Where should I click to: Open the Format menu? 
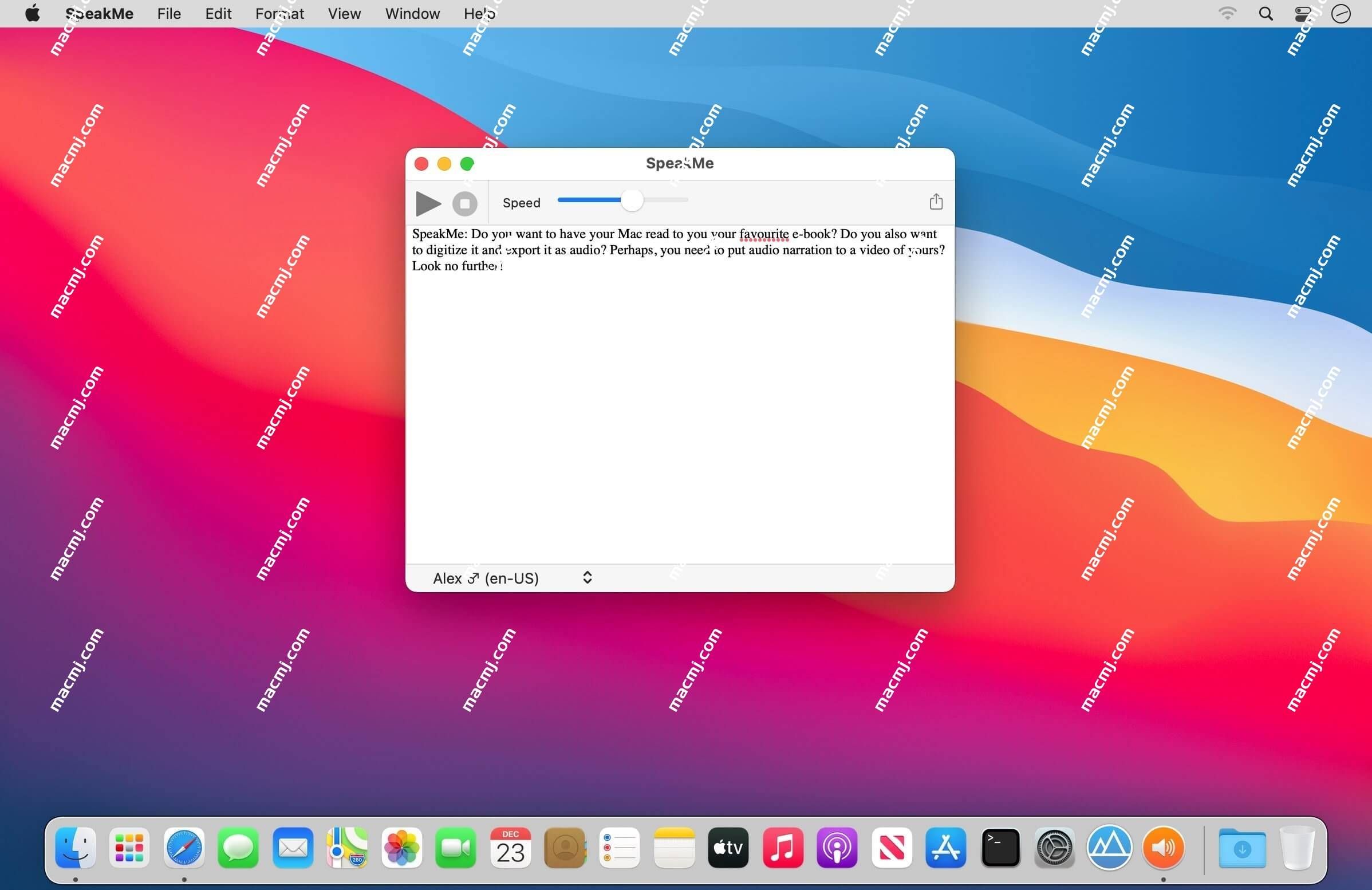[279, 14]
